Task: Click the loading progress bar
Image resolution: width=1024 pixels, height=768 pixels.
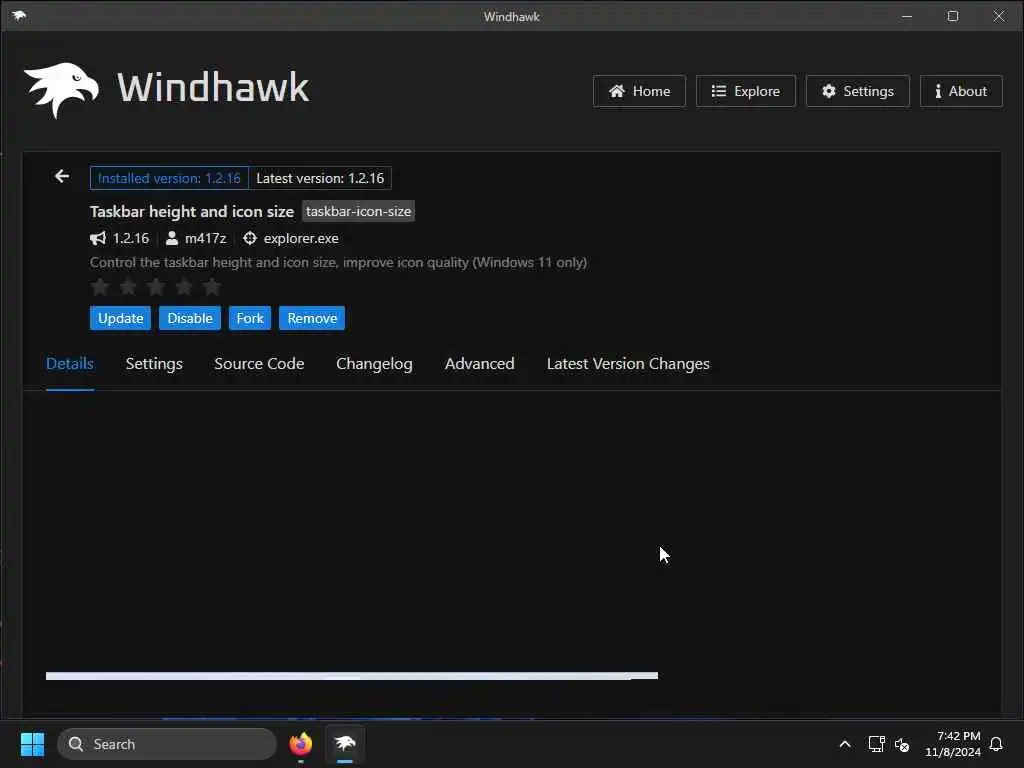Action: coord(352,676)
